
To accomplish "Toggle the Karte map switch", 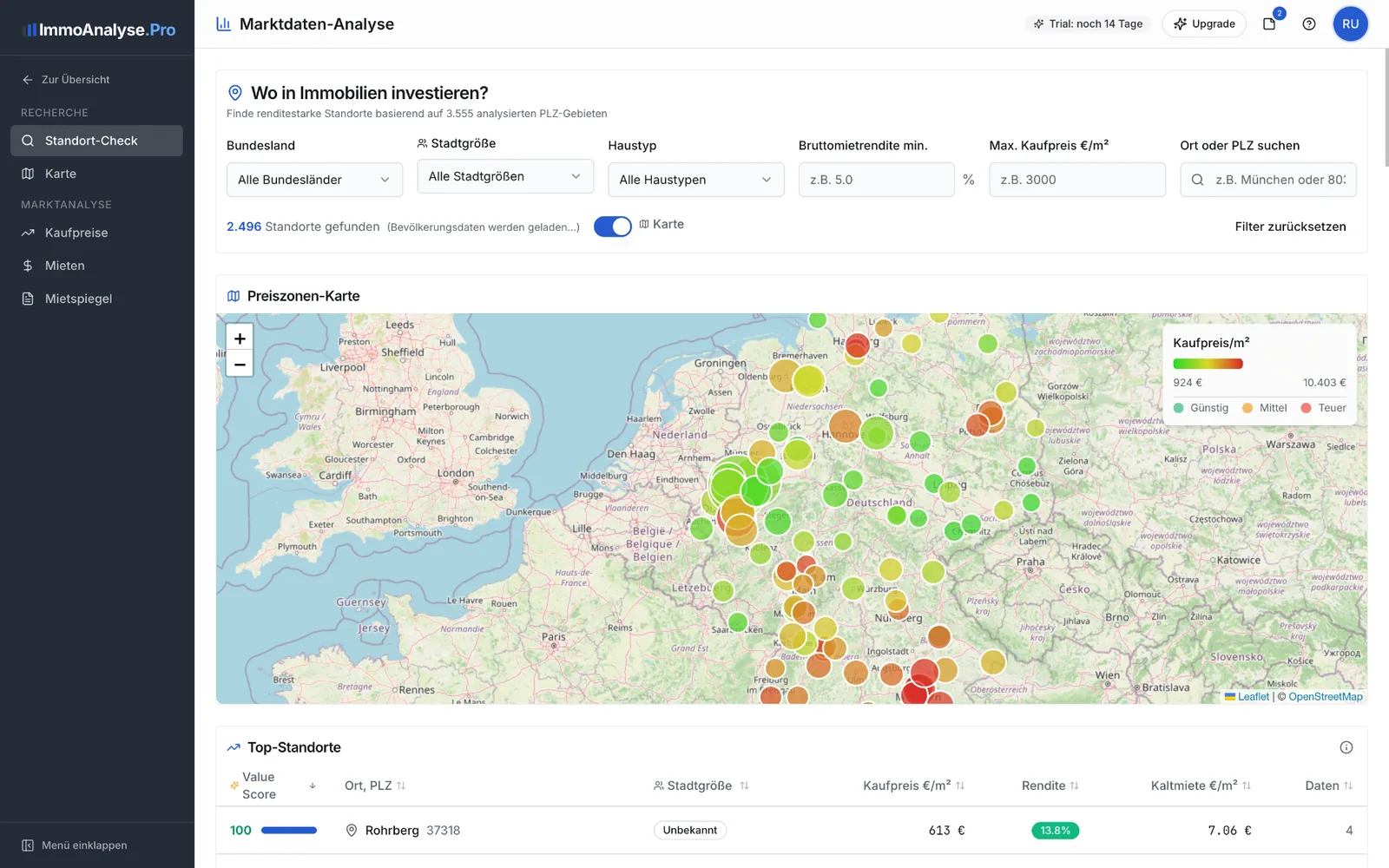I will tap(613, 226).
